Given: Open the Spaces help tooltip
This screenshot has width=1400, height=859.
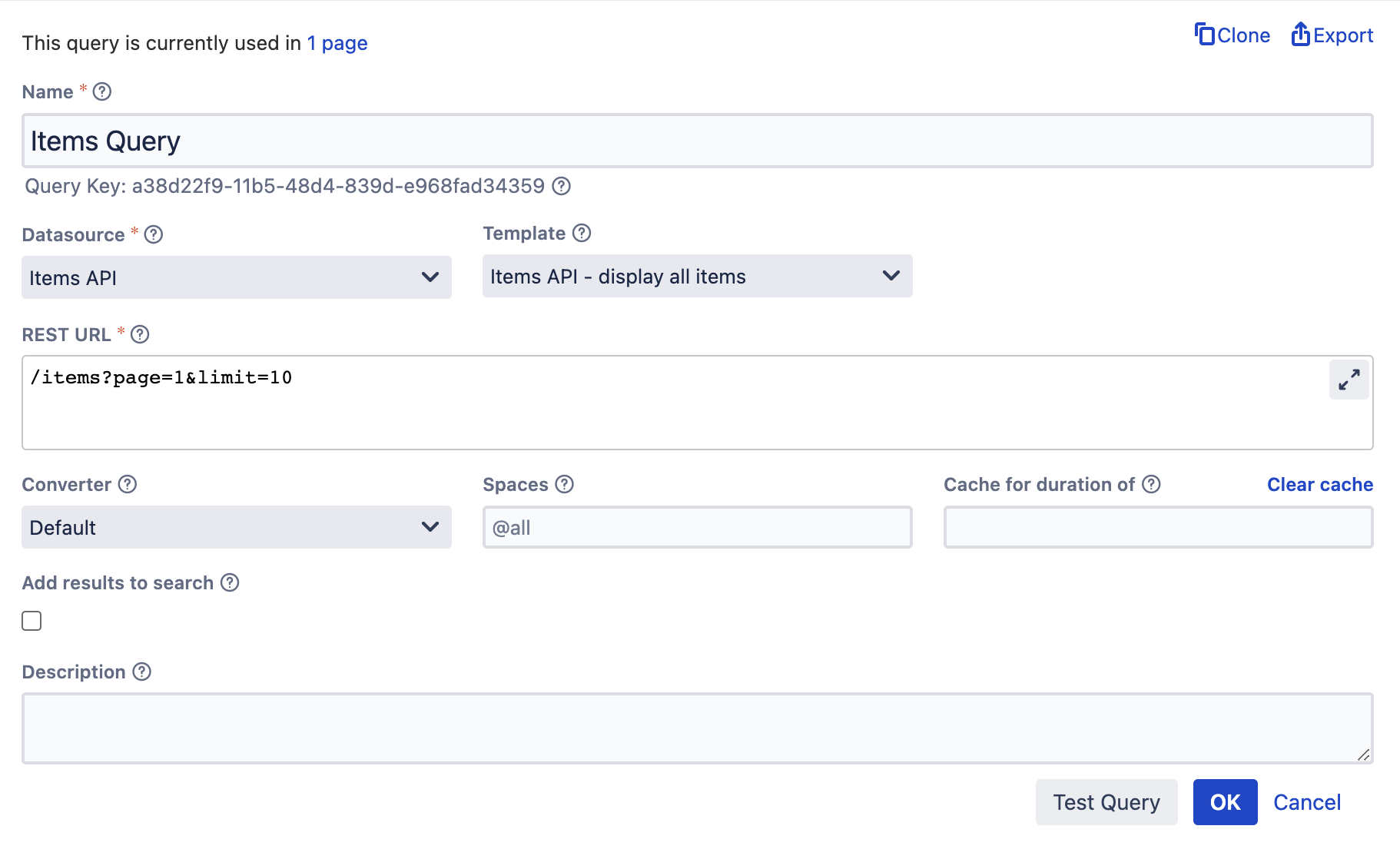Looking at the screenshot, I should coord(565,484).
